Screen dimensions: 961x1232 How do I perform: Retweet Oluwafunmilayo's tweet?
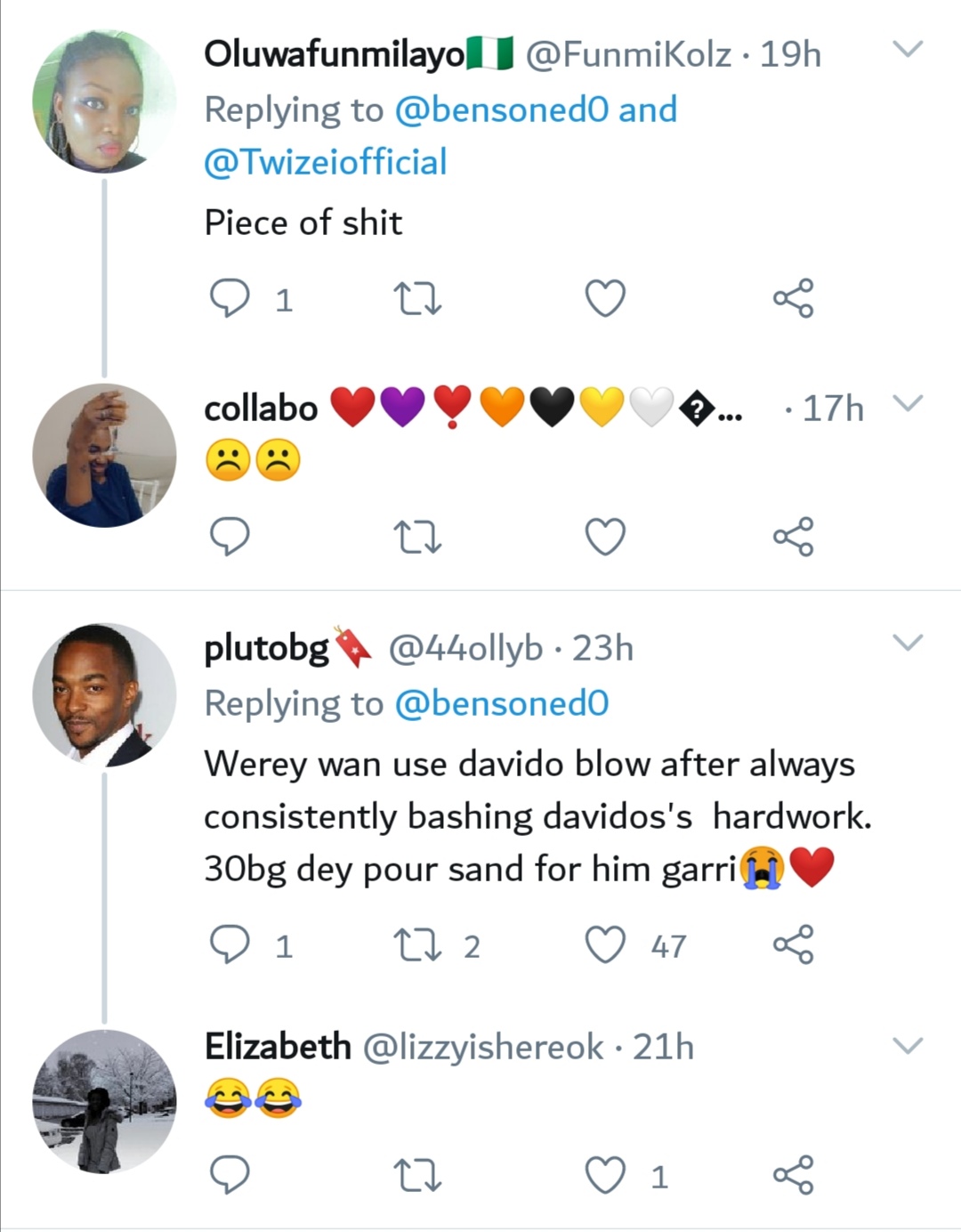pos(417,298)
